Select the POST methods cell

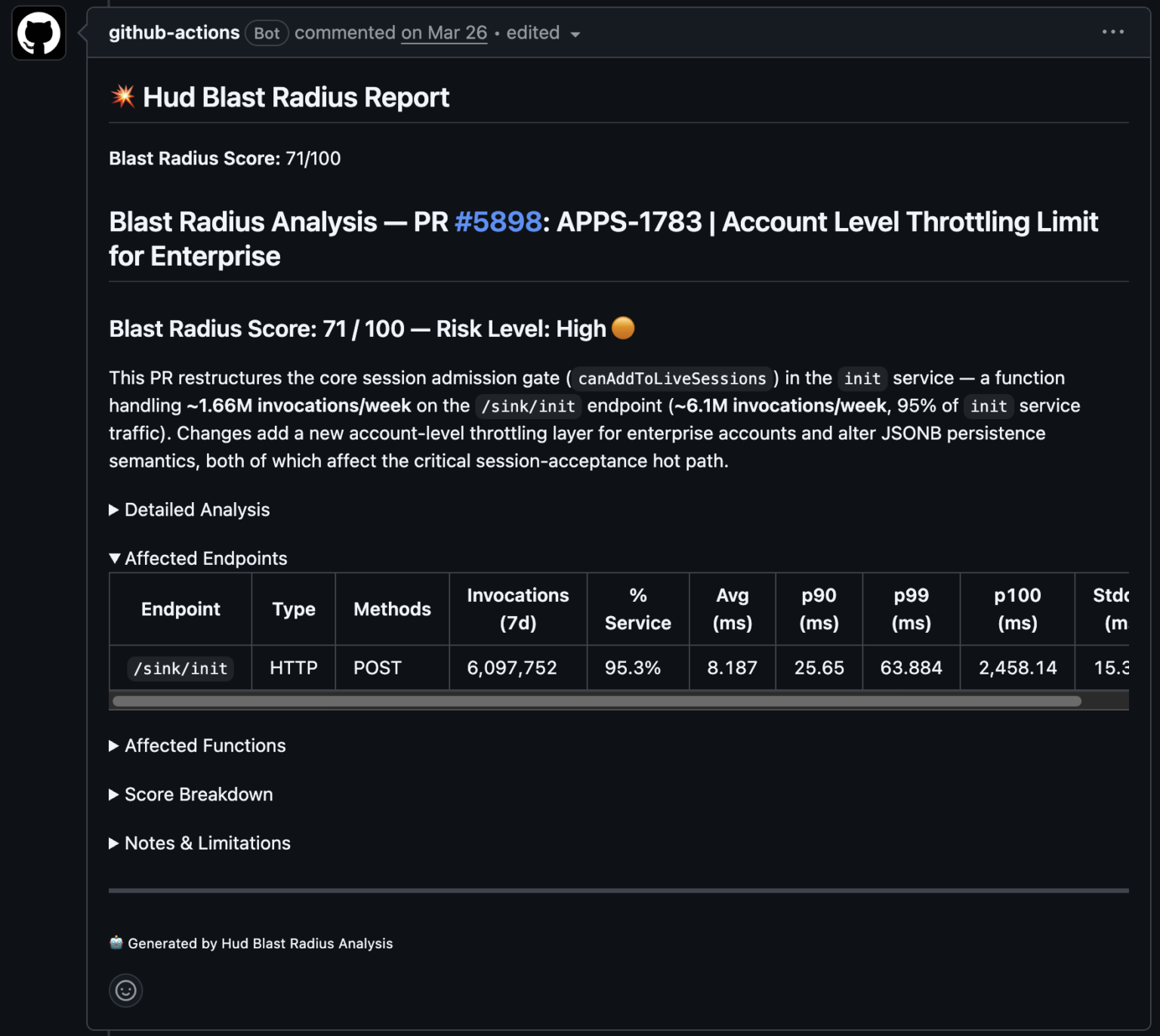[x=393, y=668]
